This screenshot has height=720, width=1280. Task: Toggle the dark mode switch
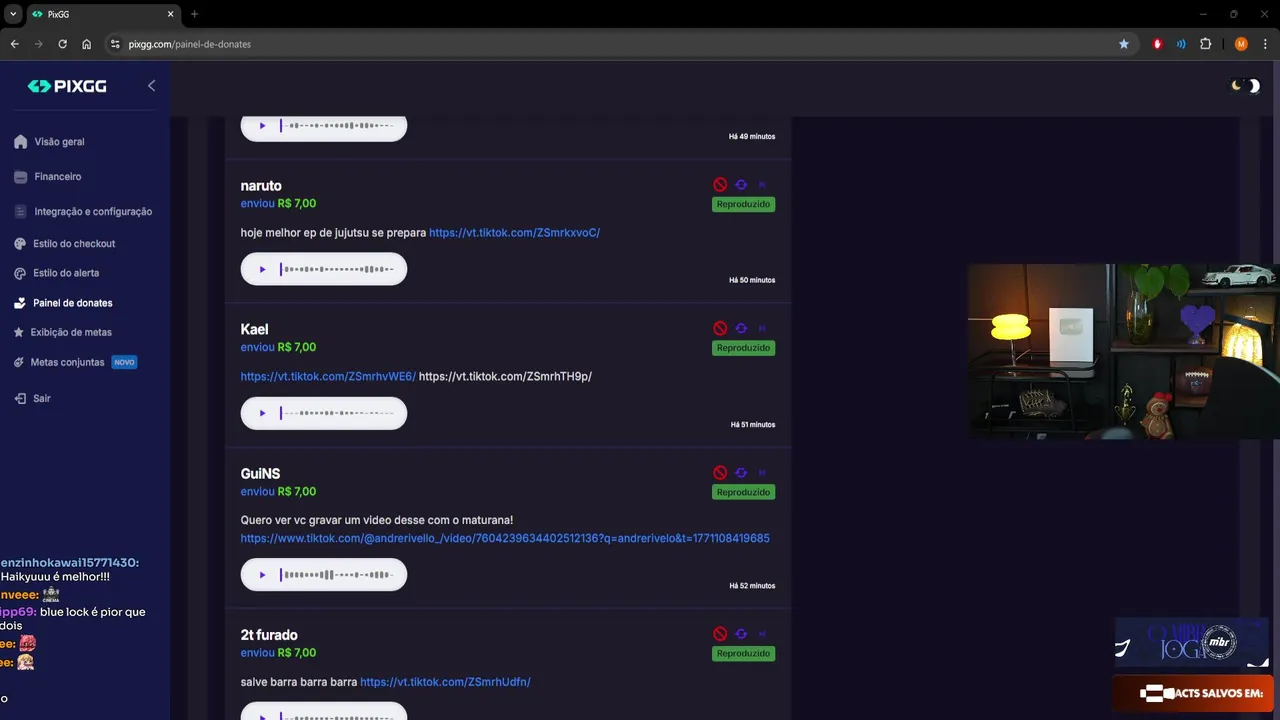[1246, 86]
